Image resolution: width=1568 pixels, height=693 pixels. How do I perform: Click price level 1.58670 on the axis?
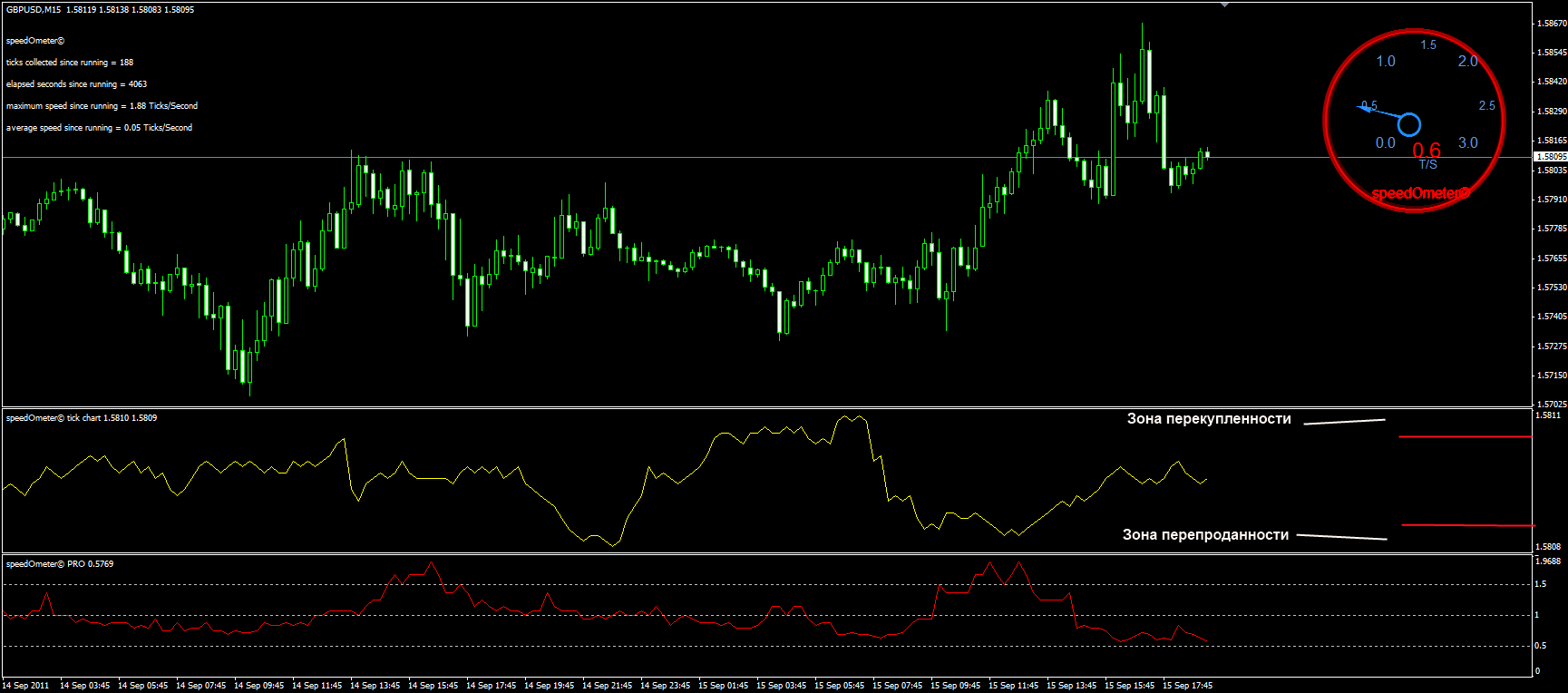click(1553, 24)
